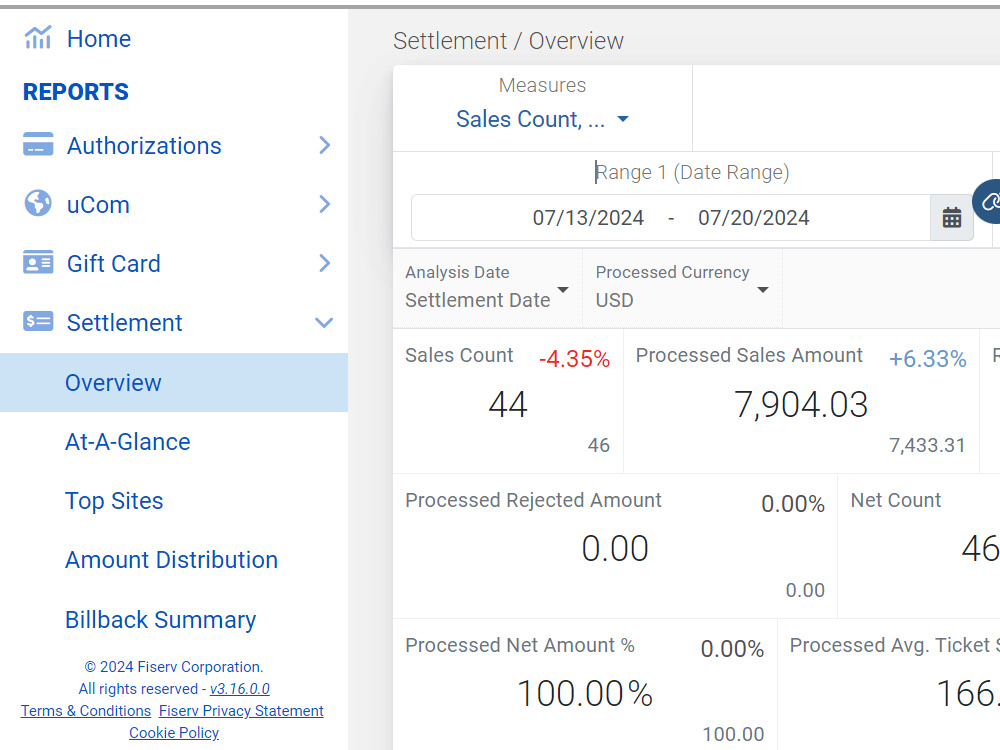Go to Amount Distribution report
The image size is (1000, 750).
pos(172,560)
